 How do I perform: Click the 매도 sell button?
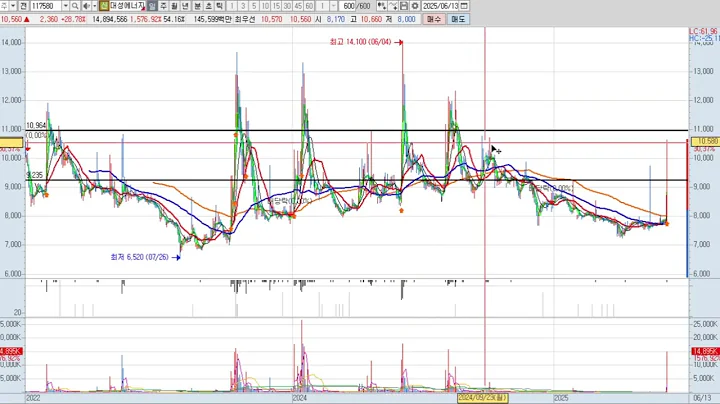(x=458, y=19)
